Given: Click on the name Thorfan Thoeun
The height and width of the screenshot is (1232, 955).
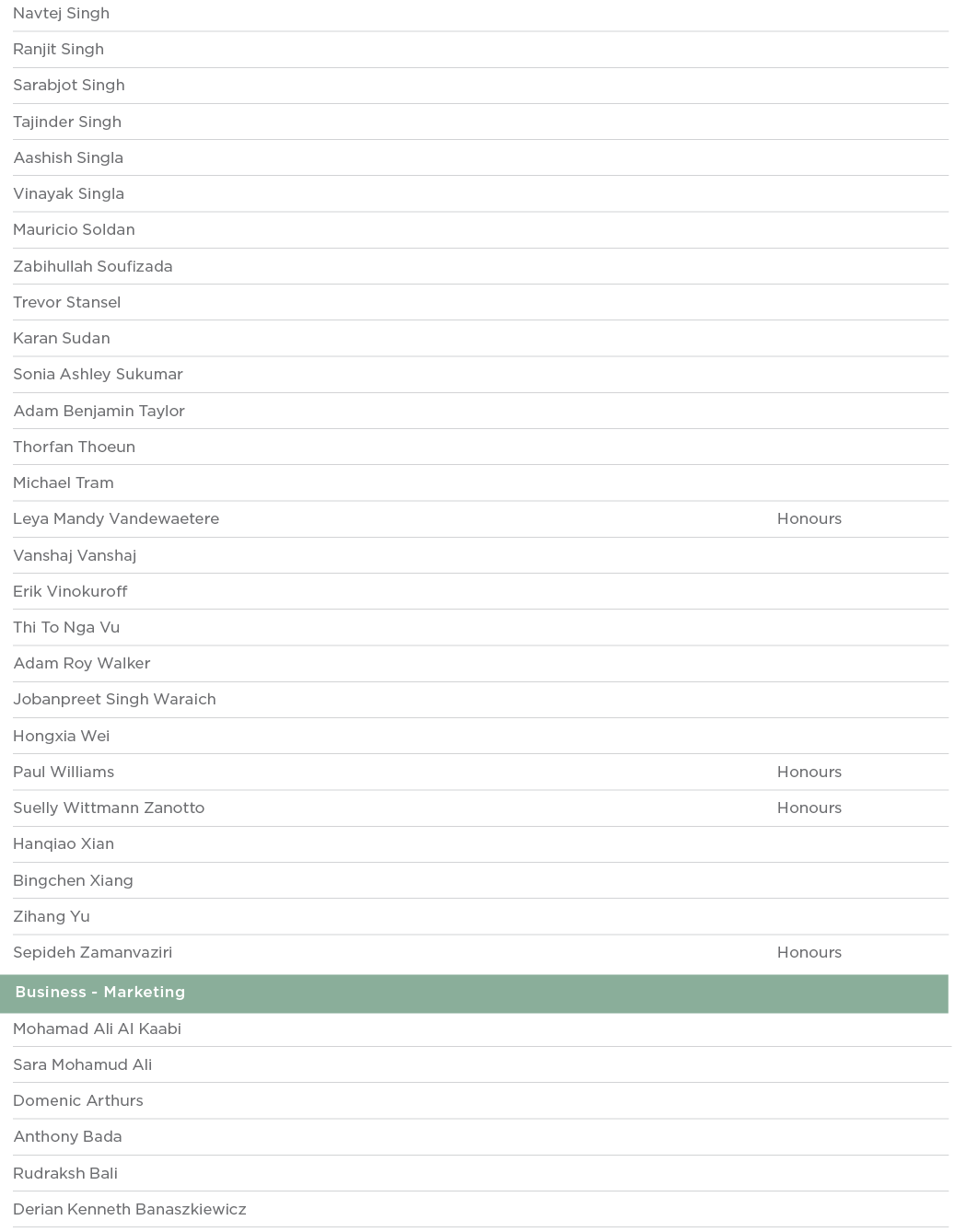Looking at the screenshot, I should pyautogui.click(x=74, y=447).
